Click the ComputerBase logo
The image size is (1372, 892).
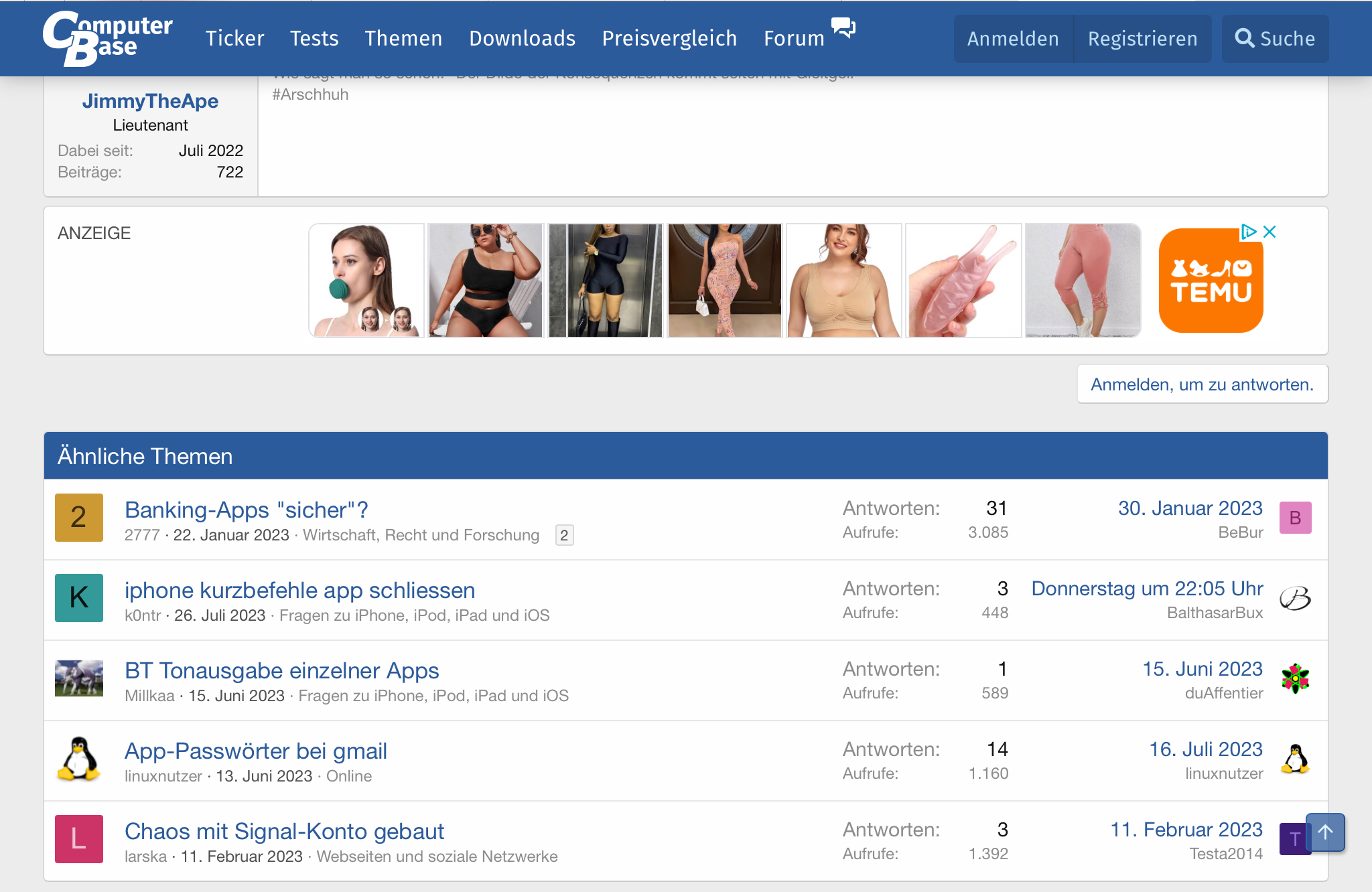[x=107, y=38]
